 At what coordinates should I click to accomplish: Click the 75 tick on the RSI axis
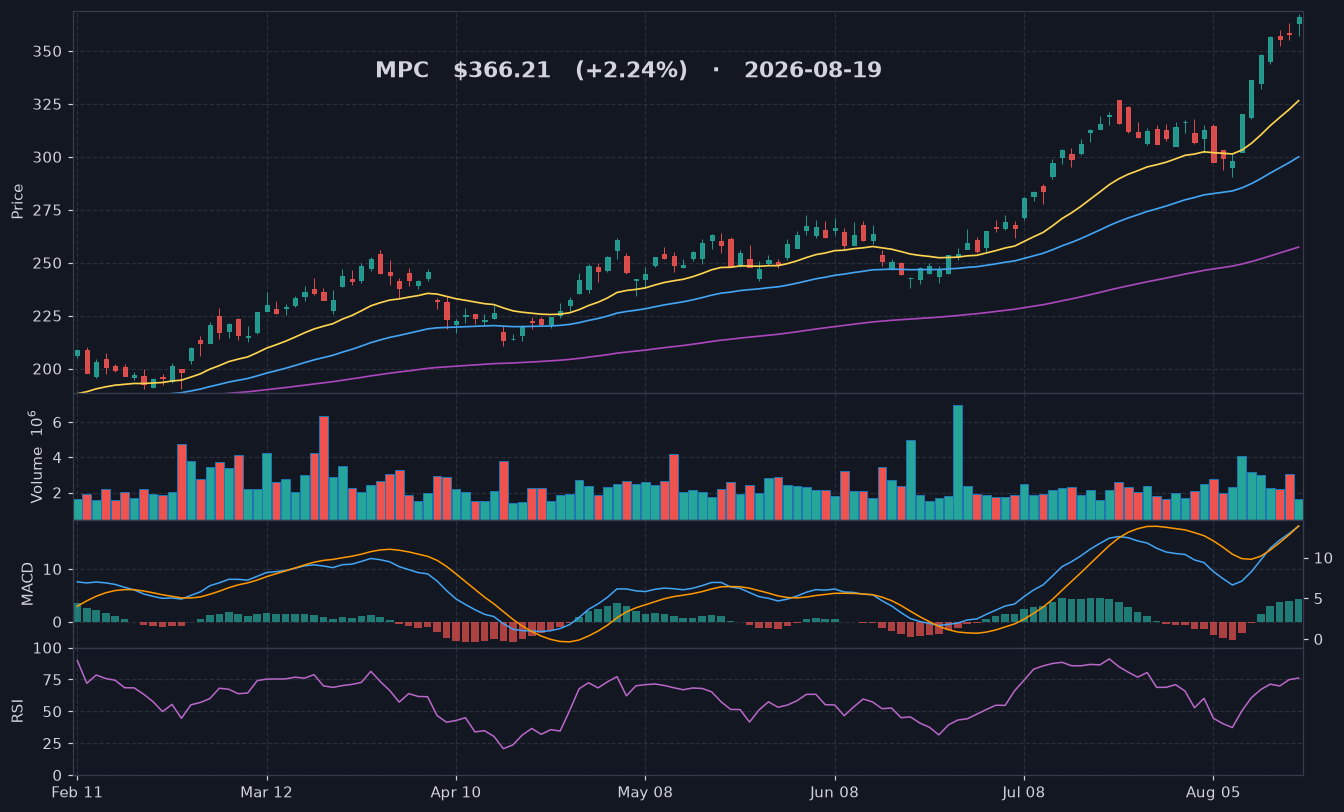(55, 681)
